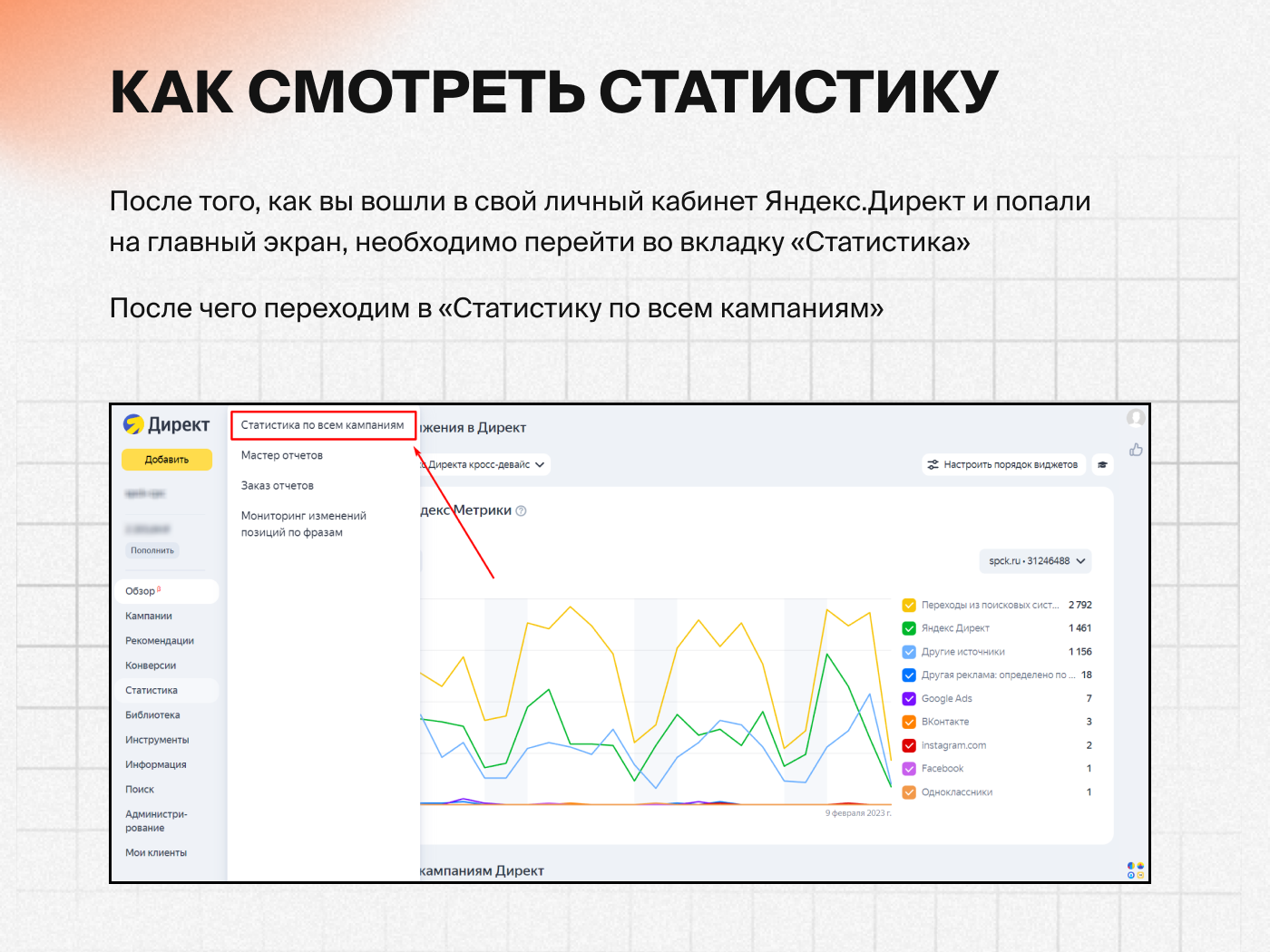Viewport: 1270px width, 952px height.
Task: Select Инструменты in sidebar
Action: pyautogui.click(x=157, y=740)
